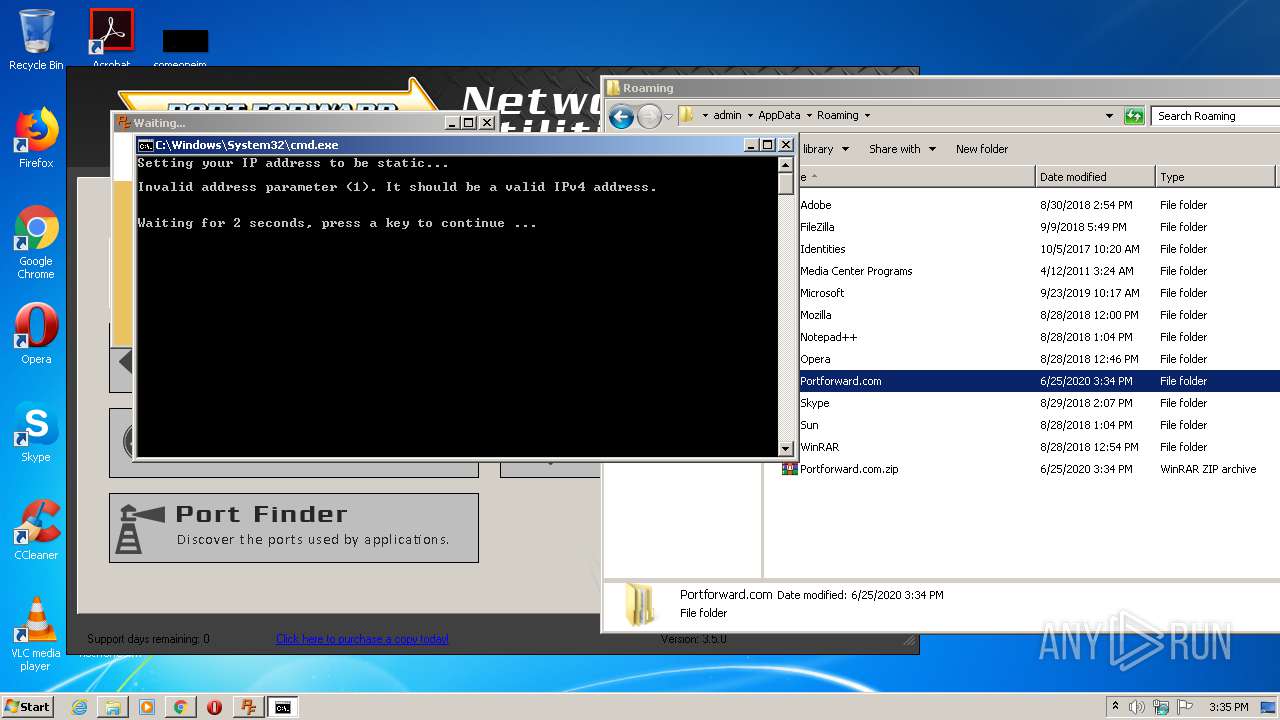Image resolution: width=1280 pixels, height=720 pixels.
Task: Open the Acrobat desktop shortcut
Action: coord(111,38)
